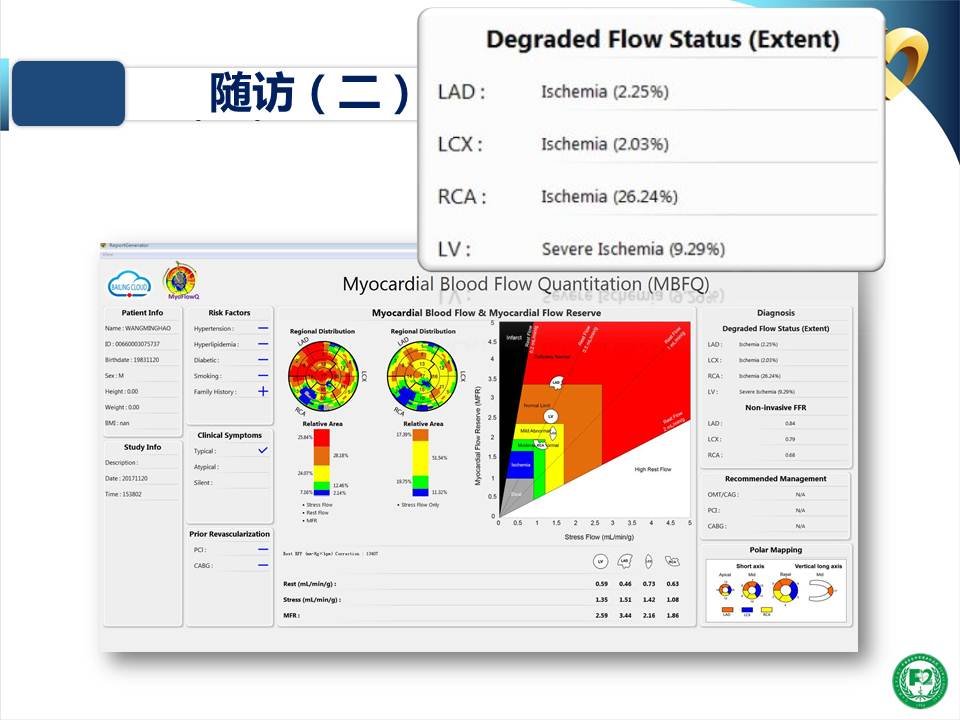Click the MyoFlowQ application logo
960x720 pixels.
(181, 280)
